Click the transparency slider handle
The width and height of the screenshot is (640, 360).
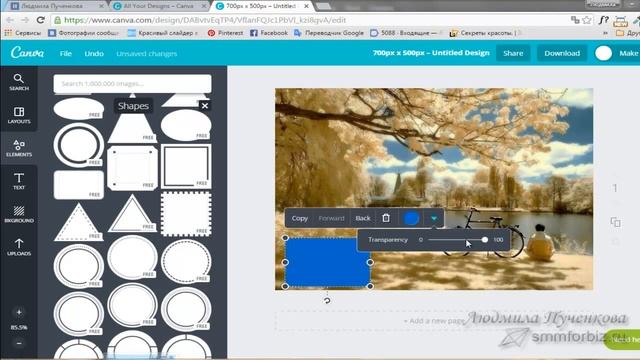pyautogui.click(x=484, y=240)
